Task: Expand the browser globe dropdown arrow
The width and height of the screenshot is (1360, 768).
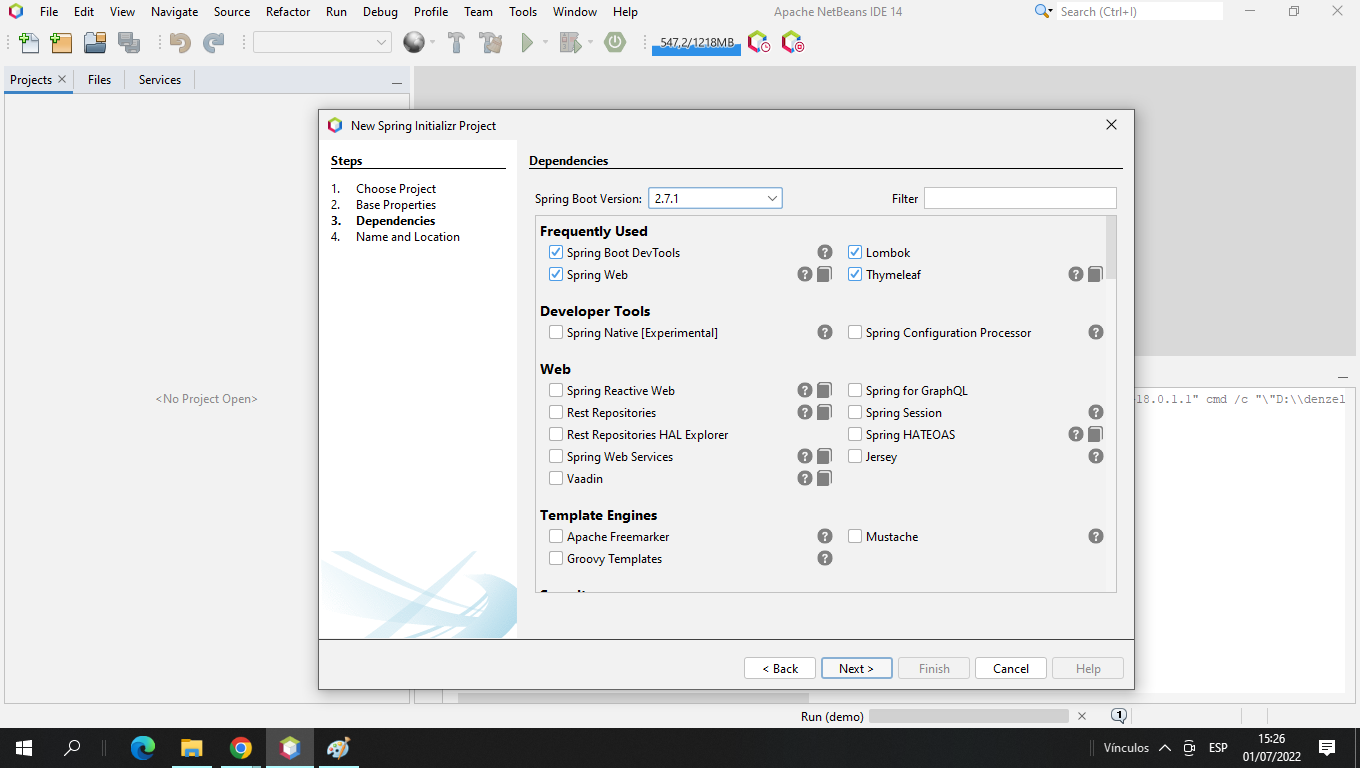Action: tap(433, 43)
